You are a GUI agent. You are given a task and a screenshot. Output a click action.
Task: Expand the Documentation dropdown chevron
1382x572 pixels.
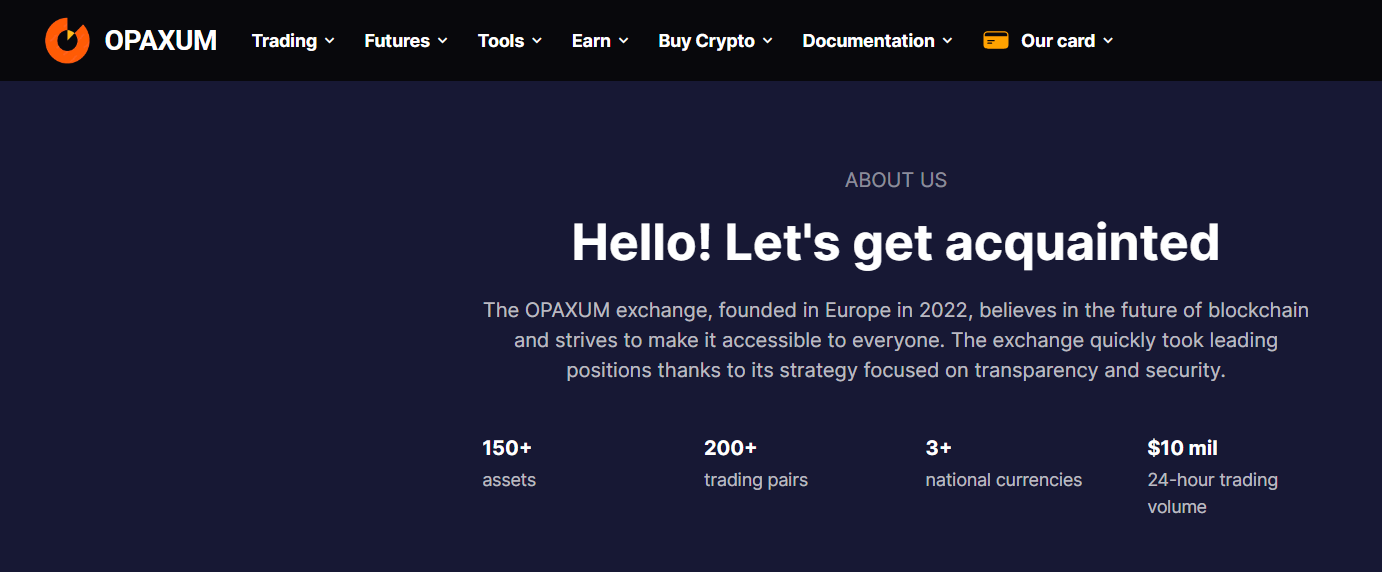click(x=948, y=41)
